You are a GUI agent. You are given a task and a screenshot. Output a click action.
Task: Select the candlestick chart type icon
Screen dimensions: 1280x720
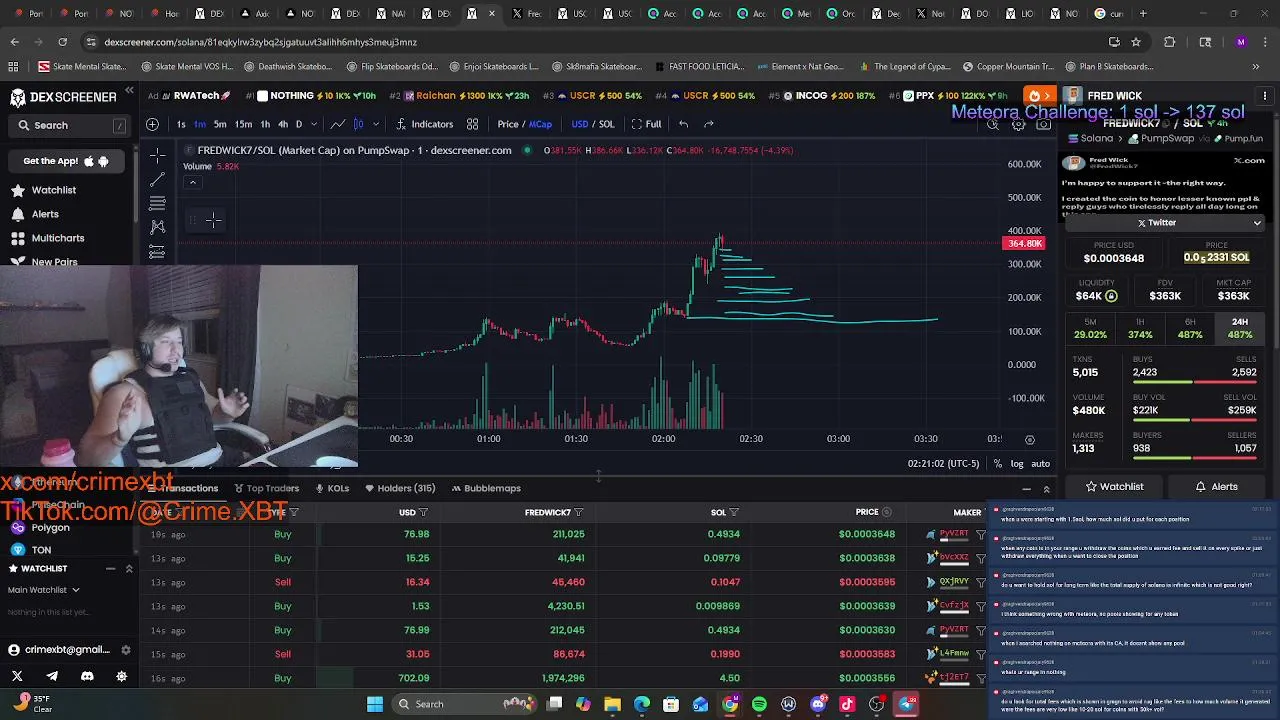coord(358,124)
